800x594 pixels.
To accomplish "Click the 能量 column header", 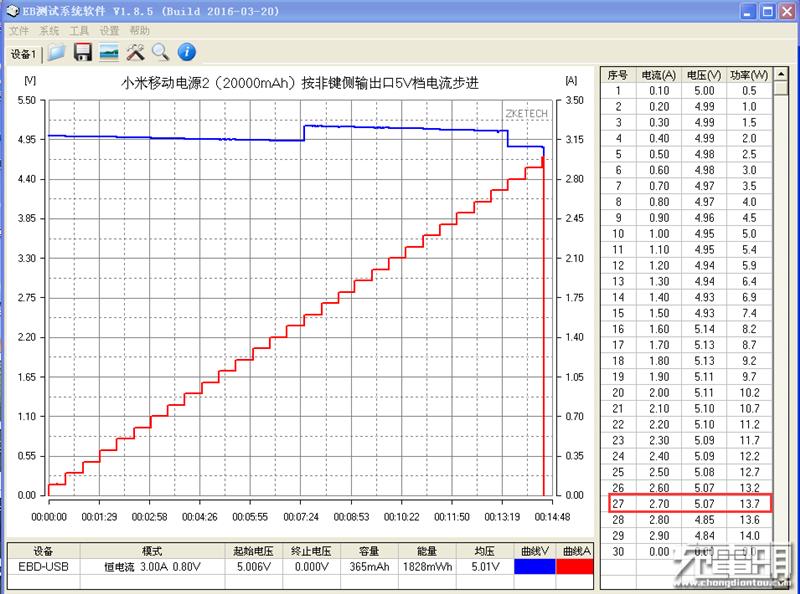I will click(427, 551).
